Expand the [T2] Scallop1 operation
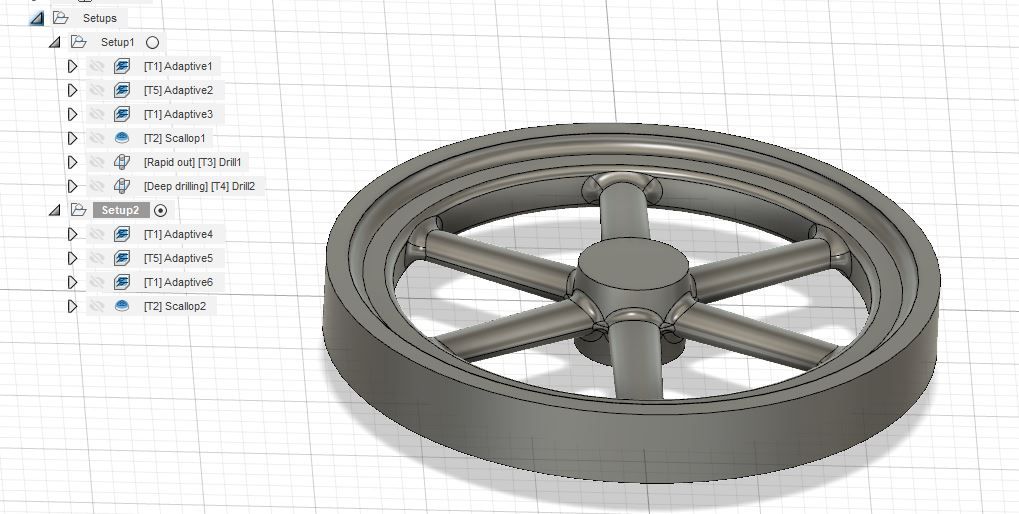The width and height of the screenshot is (1019, 514). [72, 138]
